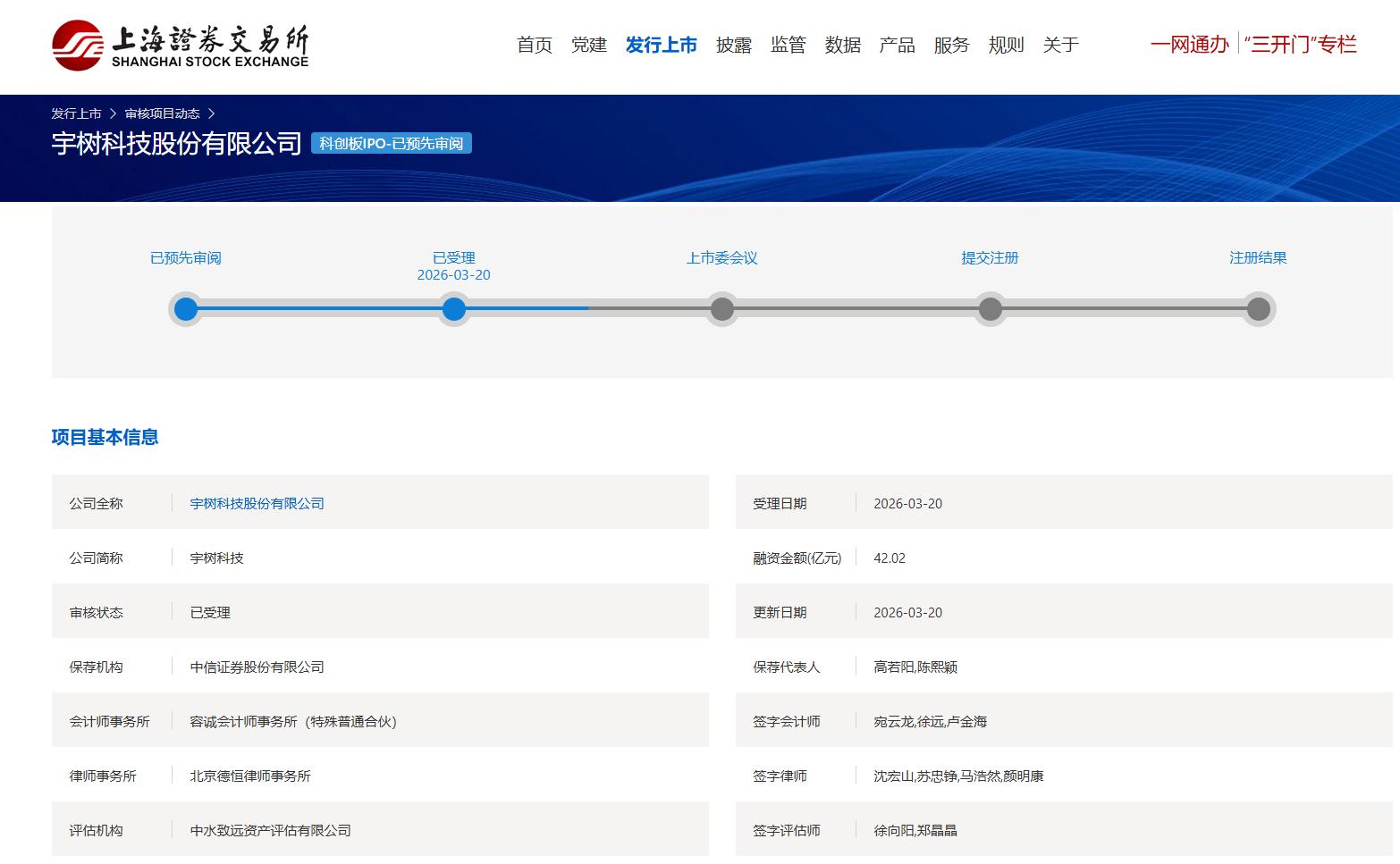Select the 提交注册 stage circle
The width and height of the screenshot is (1400, 864).
click(x=991, y=309)
